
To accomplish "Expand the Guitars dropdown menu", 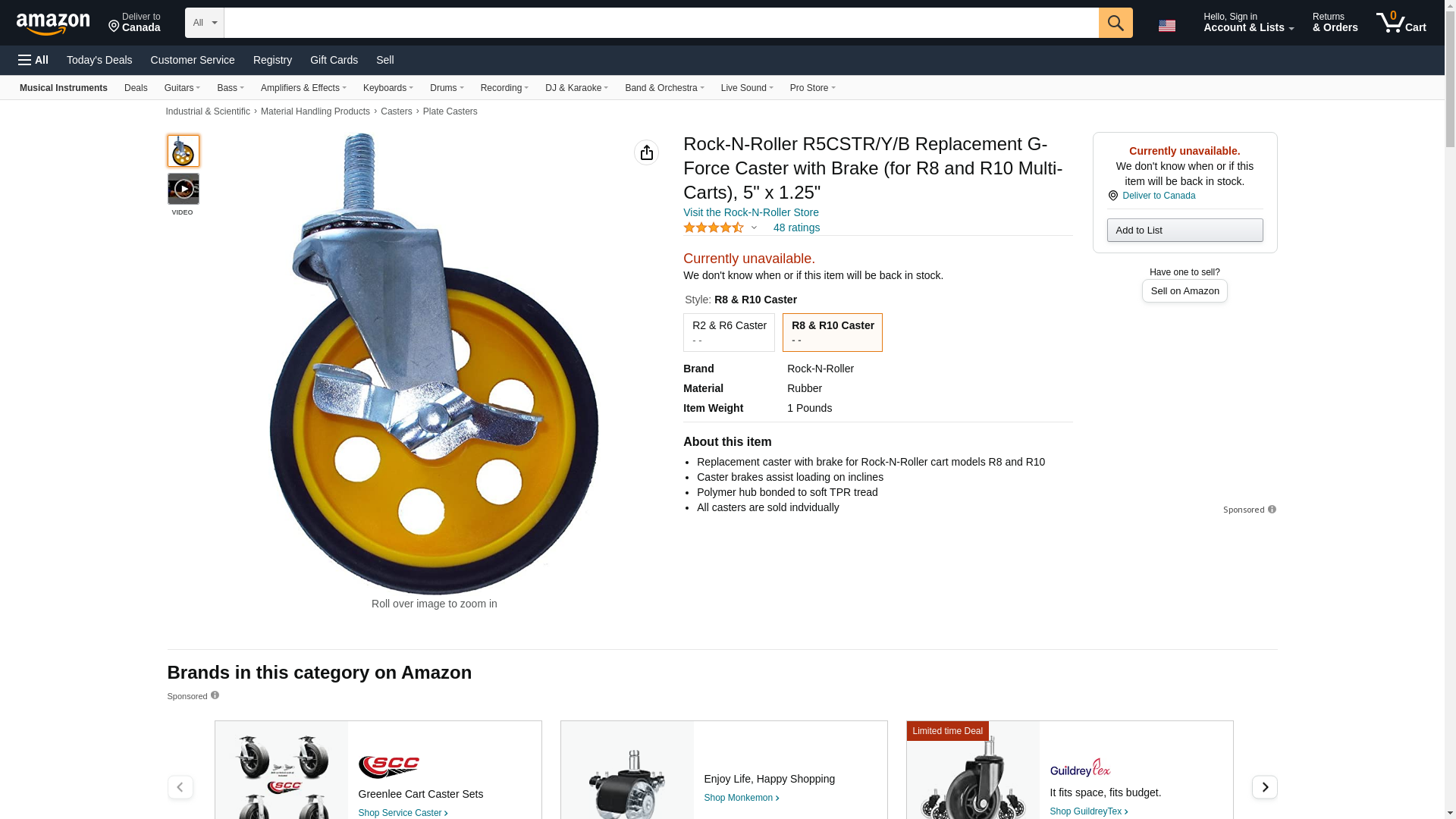I will pyautogui.click(x=182, y=88).
